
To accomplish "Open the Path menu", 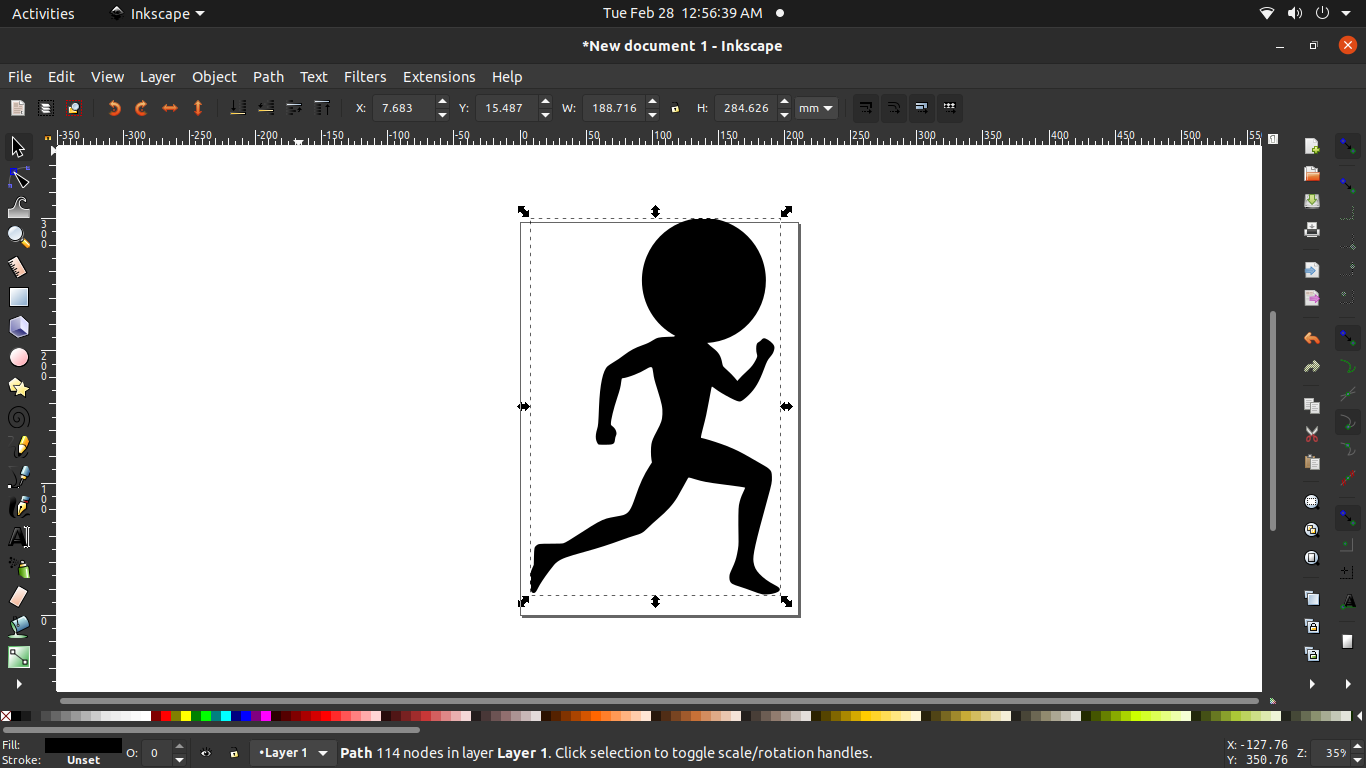I will tap(268, 77).
